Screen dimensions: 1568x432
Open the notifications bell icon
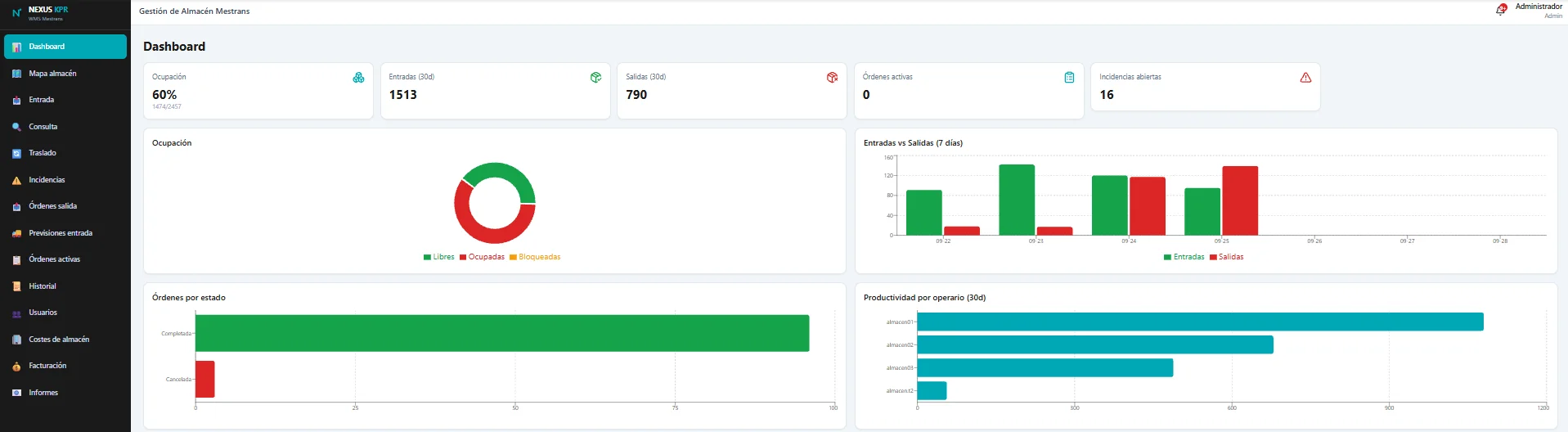[x=1501, y=10]
